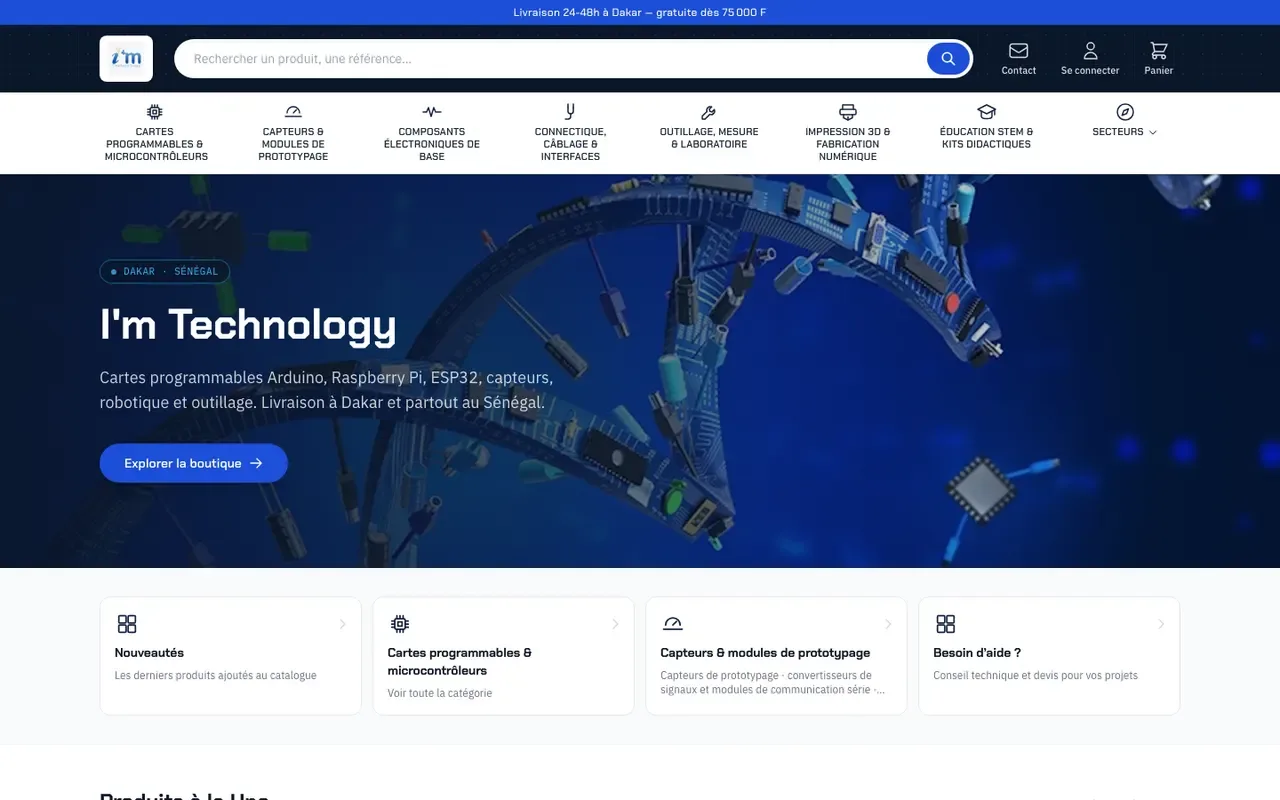Screen dimensions: 1280x800
Task: Click the chevron on Capteurs & modules card
Action: tap(888, 624)
